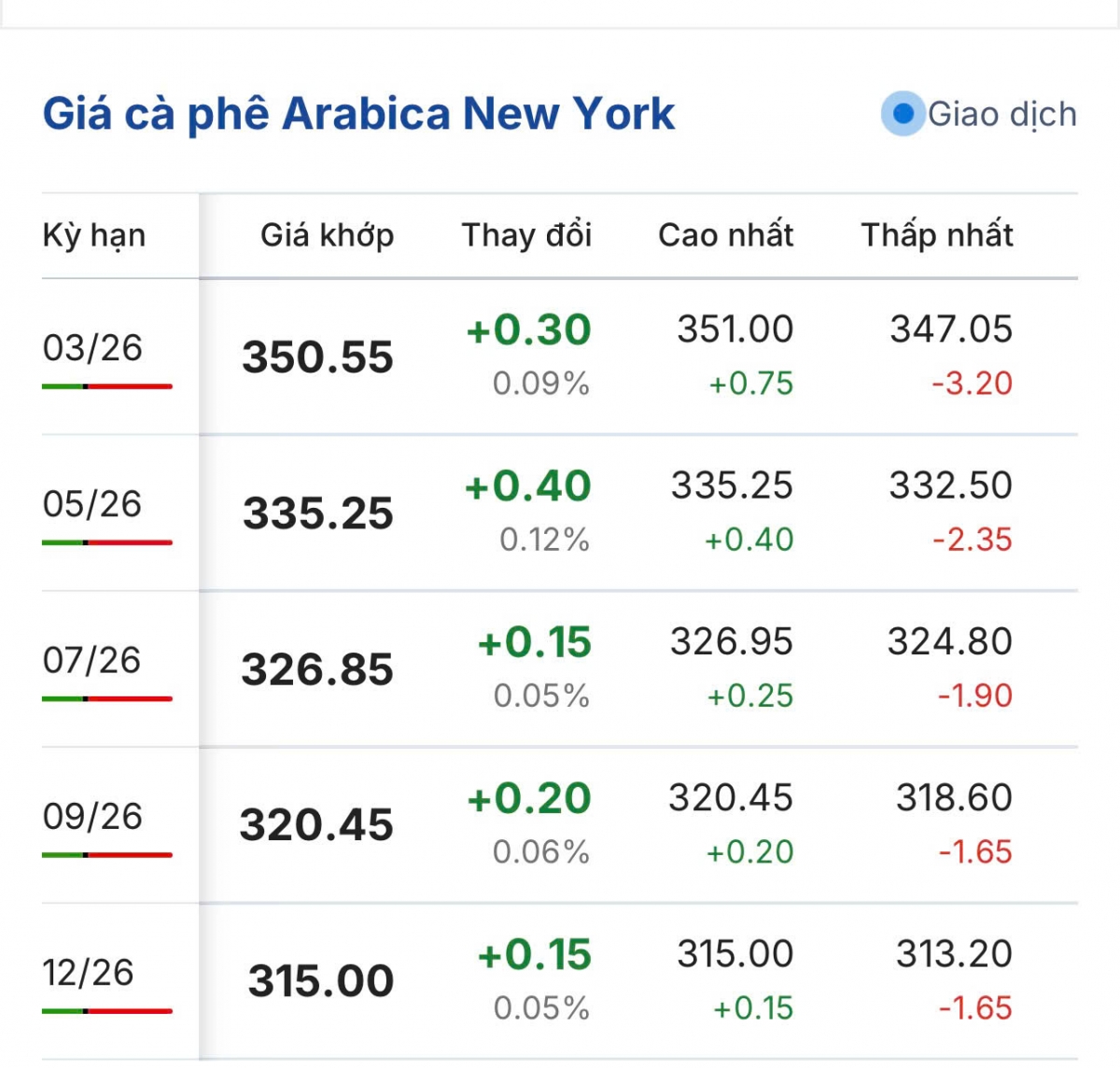The image size is (1120, 1068).
Task: Select the 07/26 contract term
Action: tap(92, 660)
